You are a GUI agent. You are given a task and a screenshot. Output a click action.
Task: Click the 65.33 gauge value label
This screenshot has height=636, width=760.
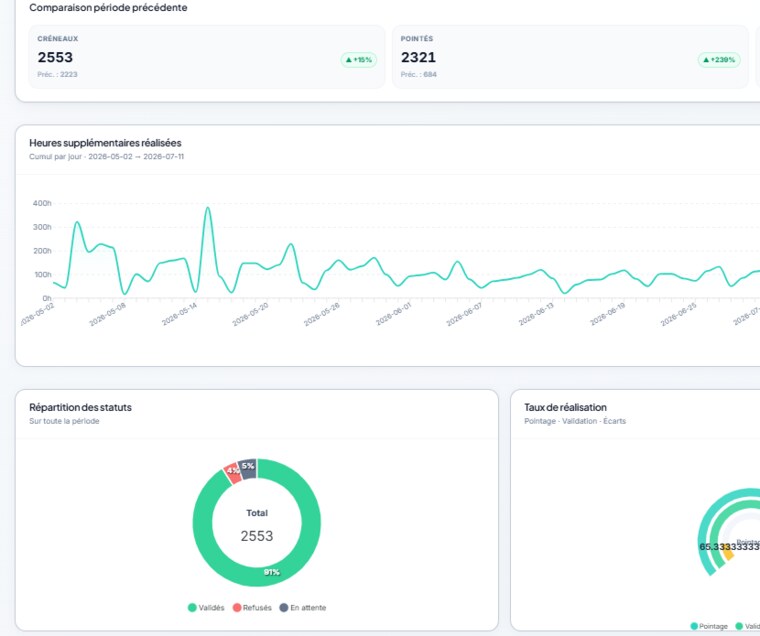click(x=729, y=547)
